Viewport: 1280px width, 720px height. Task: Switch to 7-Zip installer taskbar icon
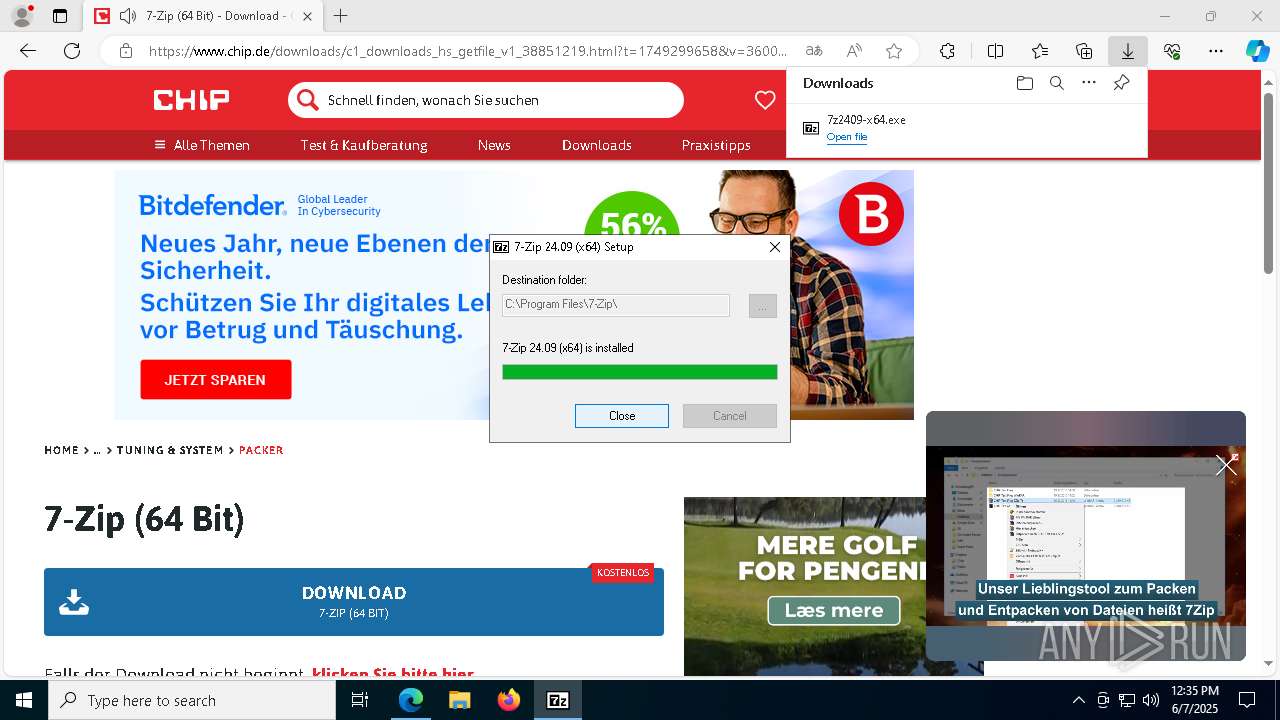click(x=558, y=700)
